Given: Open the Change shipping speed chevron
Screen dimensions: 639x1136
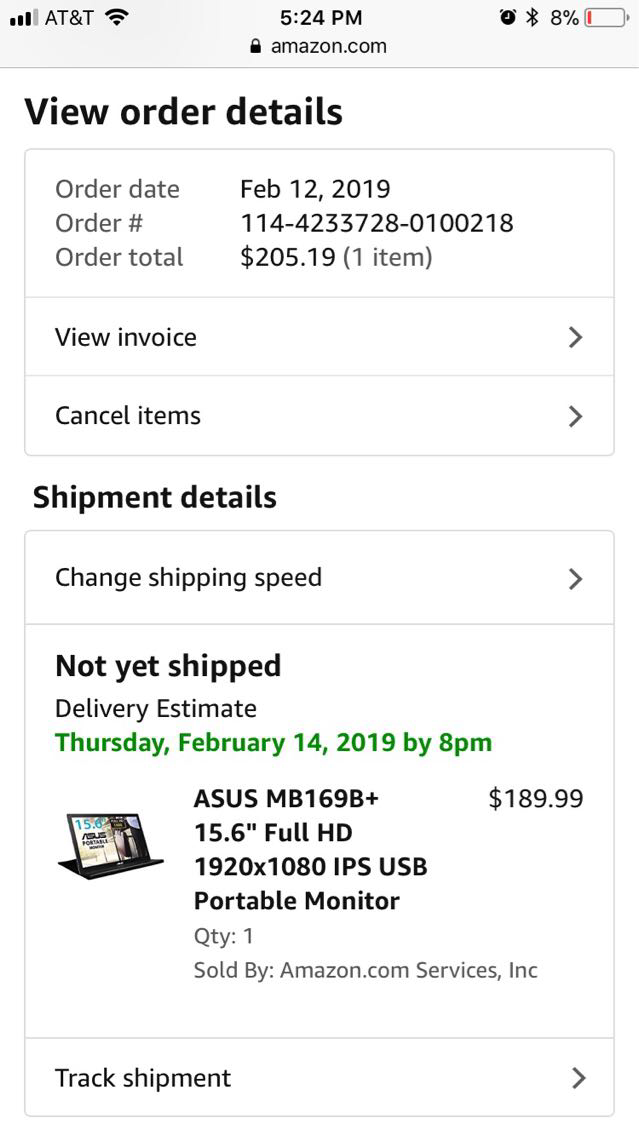Looking at the screenshot, I should coord(575,579).
